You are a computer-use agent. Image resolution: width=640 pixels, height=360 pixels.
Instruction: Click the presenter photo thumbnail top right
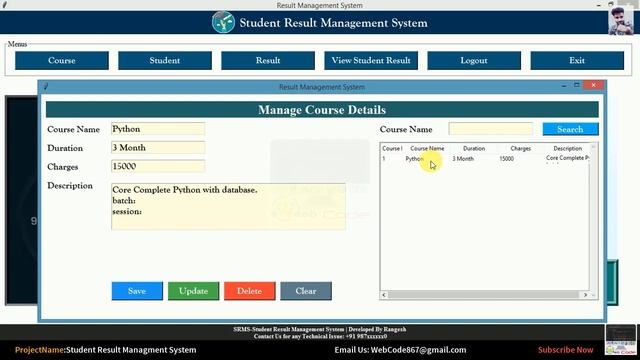tap(621, 21)
